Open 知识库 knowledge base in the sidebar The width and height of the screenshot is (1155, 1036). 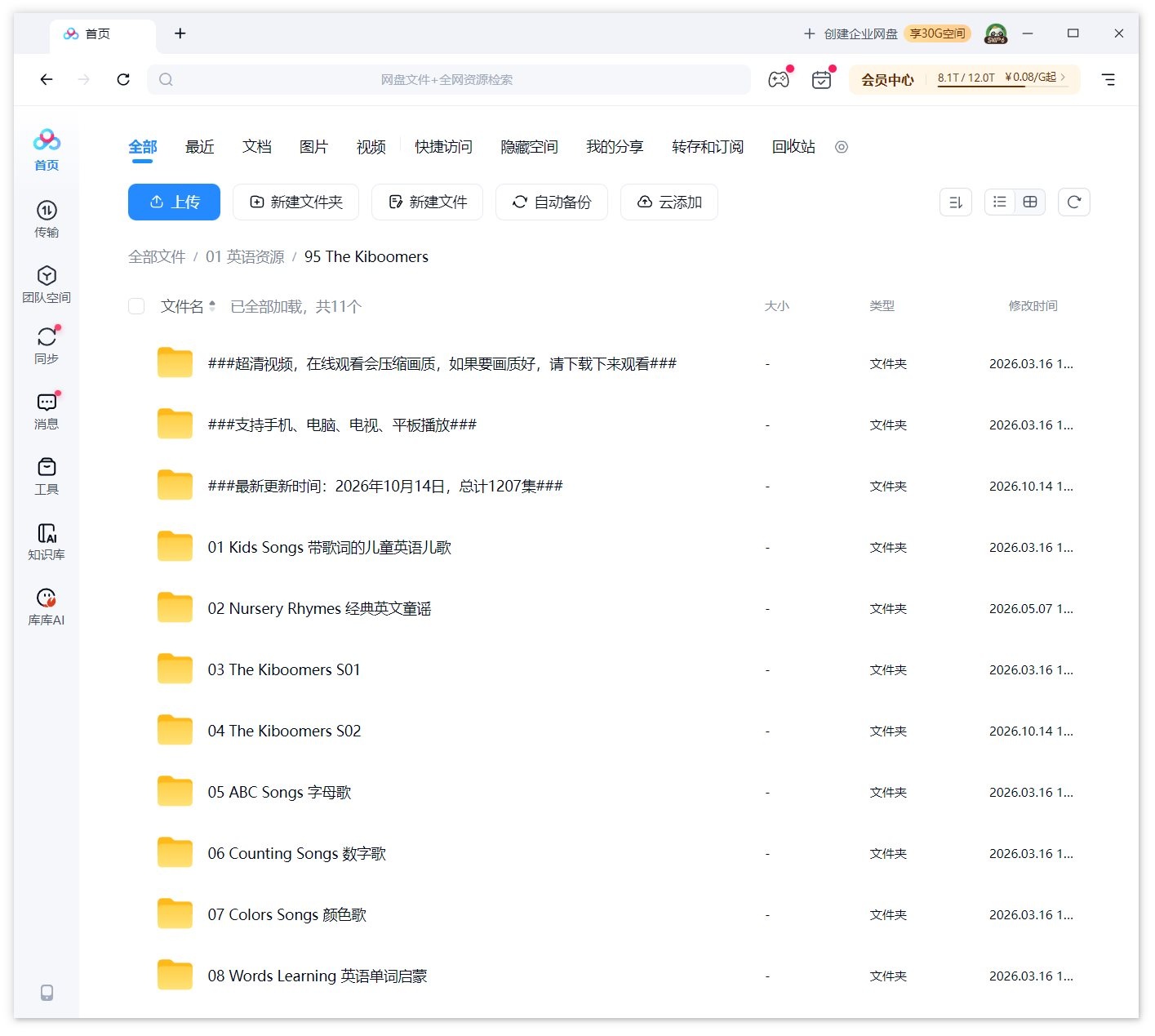click(x=47, y=541)
